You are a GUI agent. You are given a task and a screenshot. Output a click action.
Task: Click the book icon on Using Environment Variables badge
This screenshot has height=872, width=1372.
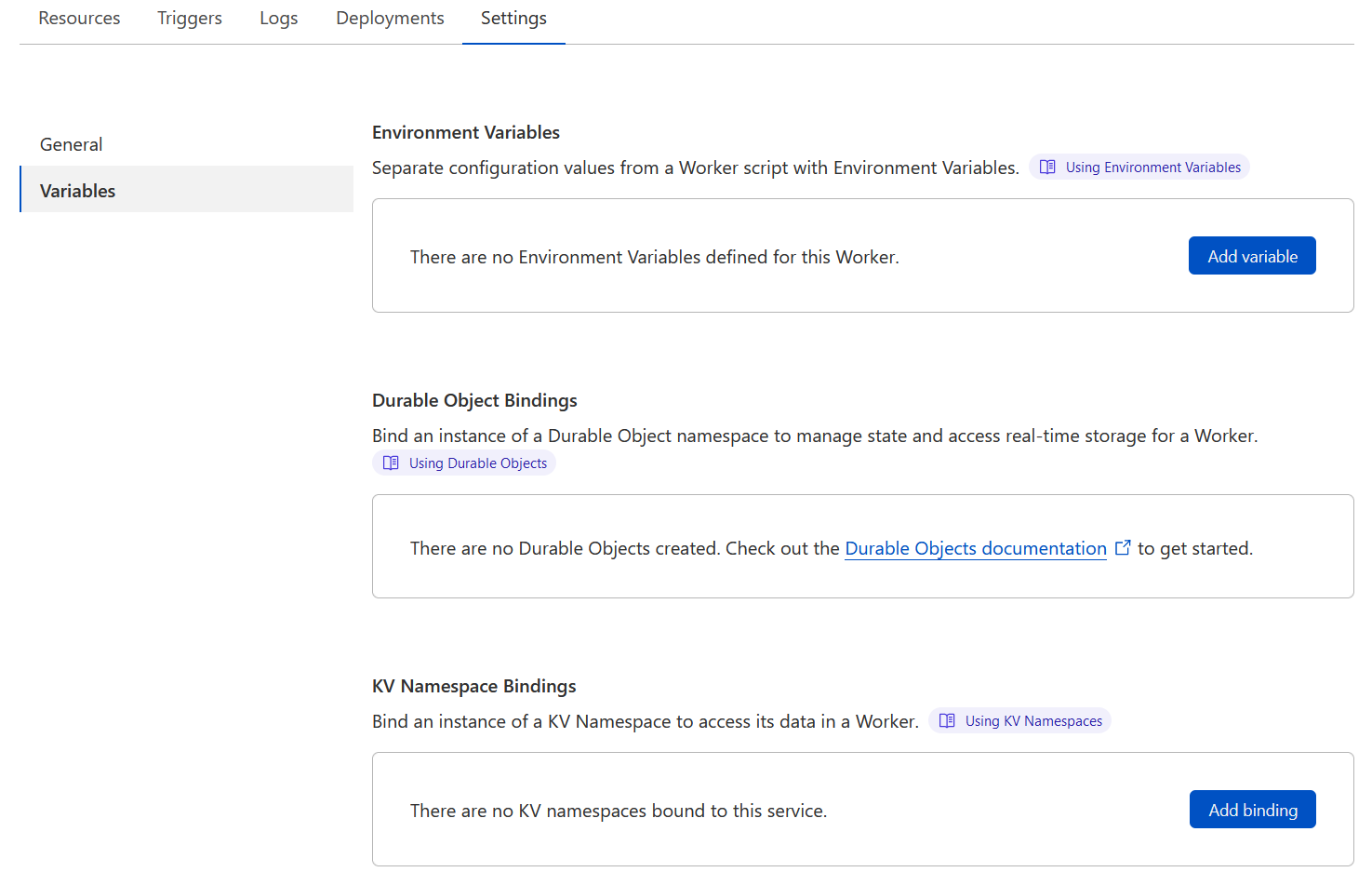[1048, 167]
